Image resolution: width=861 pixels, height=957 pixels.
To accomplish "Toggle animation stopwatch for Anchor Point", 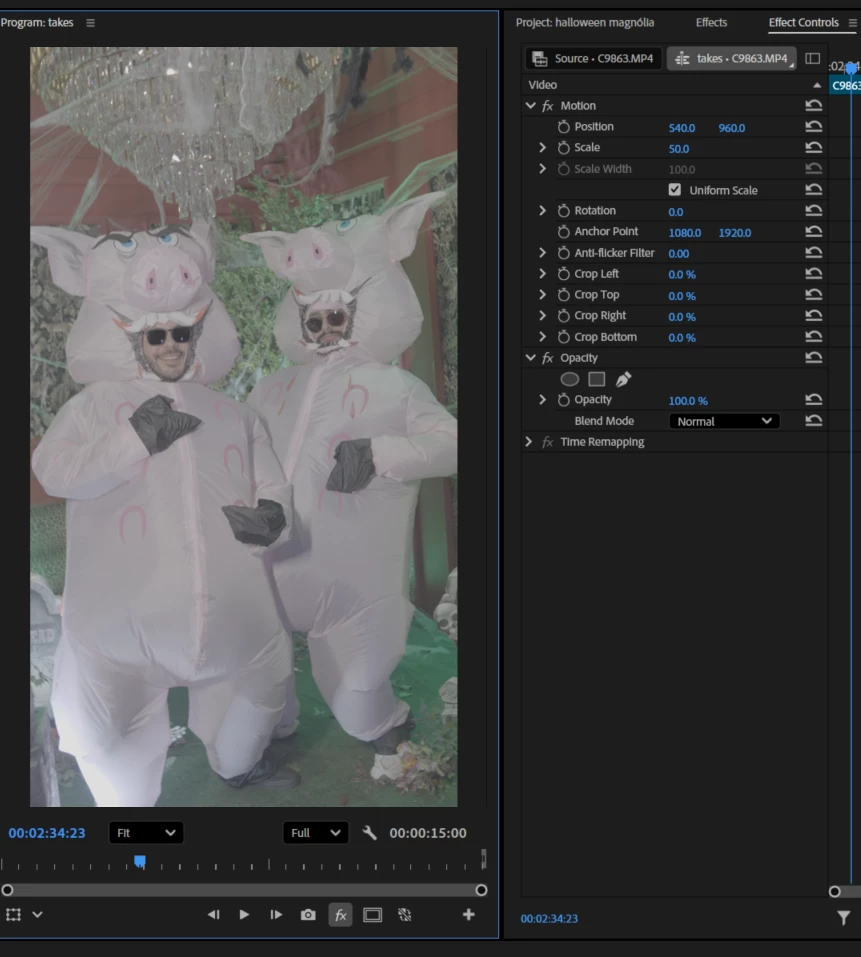I will click(563, 231).
